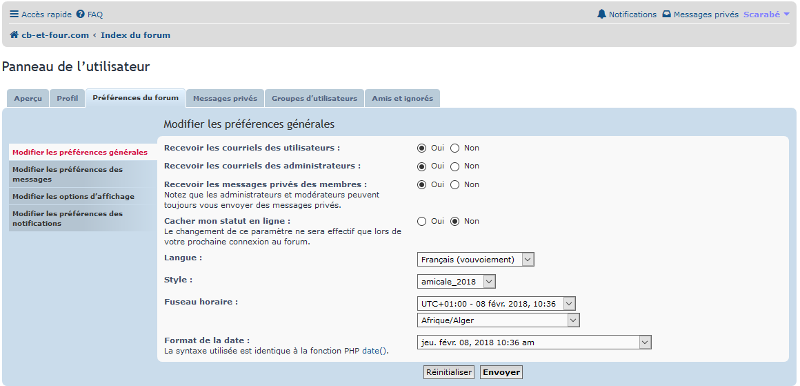Screen dimensions: 800x386
Task: Switch to the Aperçu tab
Action: (28, 98)
